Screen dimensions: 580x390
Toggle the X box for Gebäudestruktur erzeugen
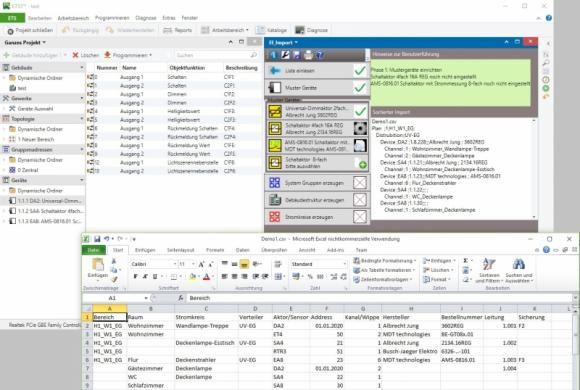pyautogui.click(x=360, y=200)
